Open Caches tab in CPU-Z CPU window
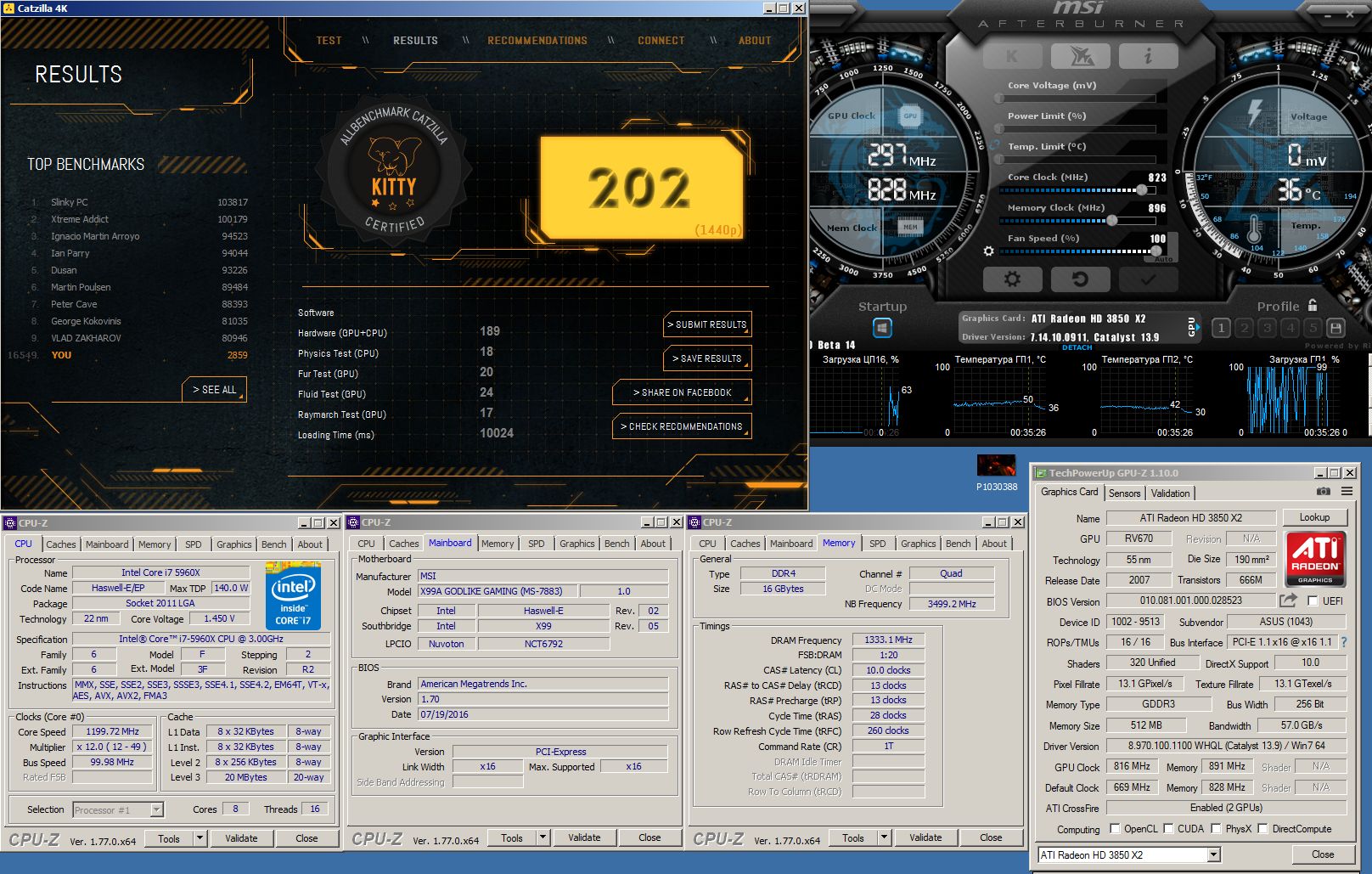The height and width of the screenshot is (874, 1372). click(x=61, y=544)
